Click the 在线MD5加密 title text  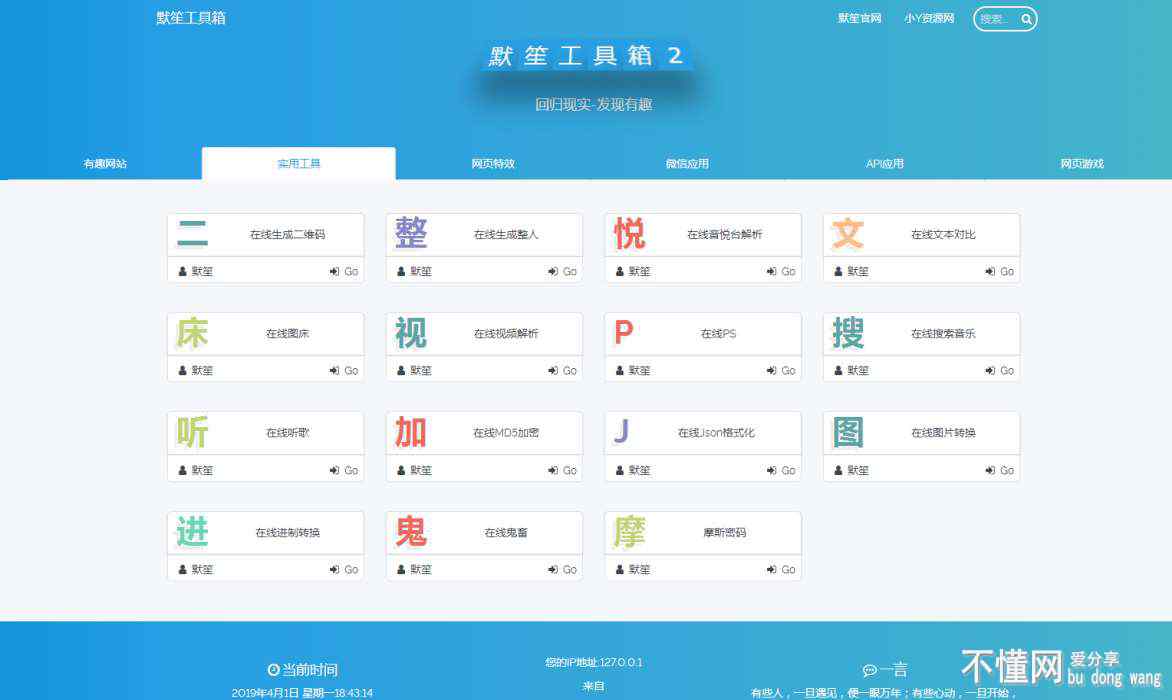click(x=506, y=433)
